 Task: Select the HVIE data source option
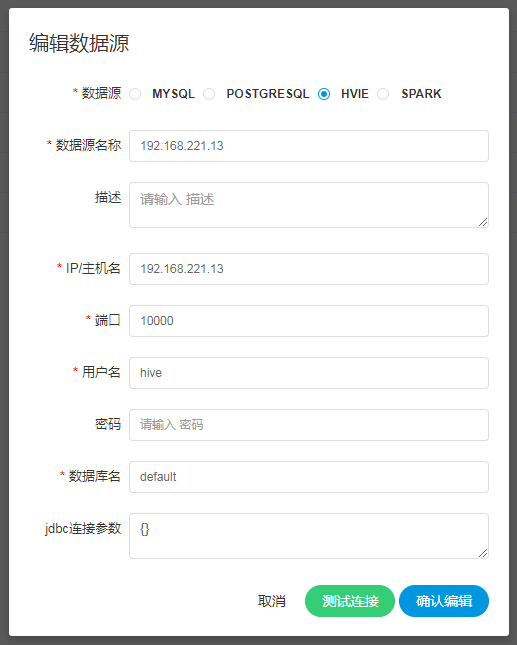[x=324, y=94]
